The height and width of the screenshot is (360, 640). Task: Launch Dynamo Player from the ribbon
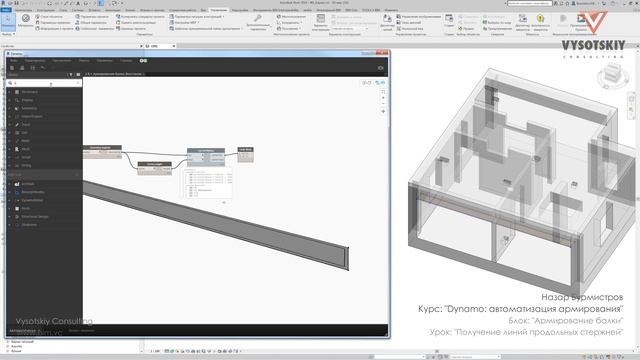click(581, 22)
